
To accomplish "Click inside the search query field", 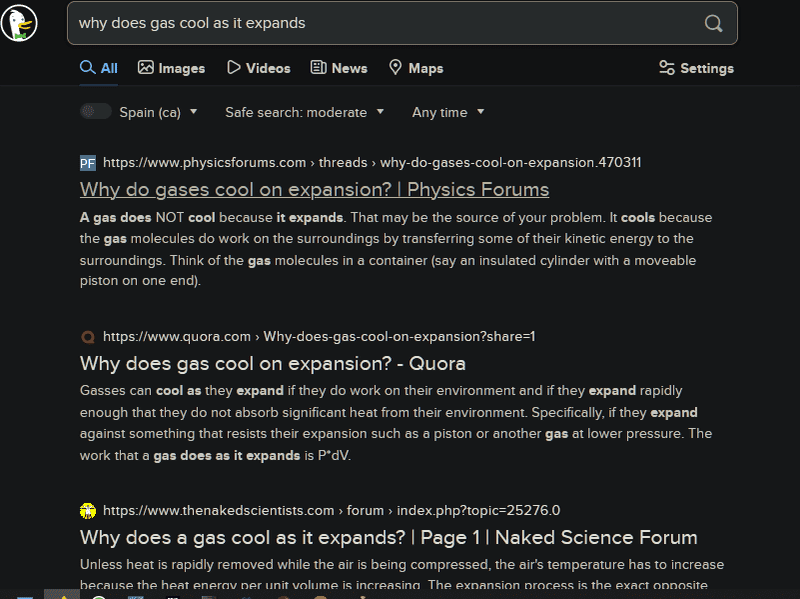I will click(380, 23).
